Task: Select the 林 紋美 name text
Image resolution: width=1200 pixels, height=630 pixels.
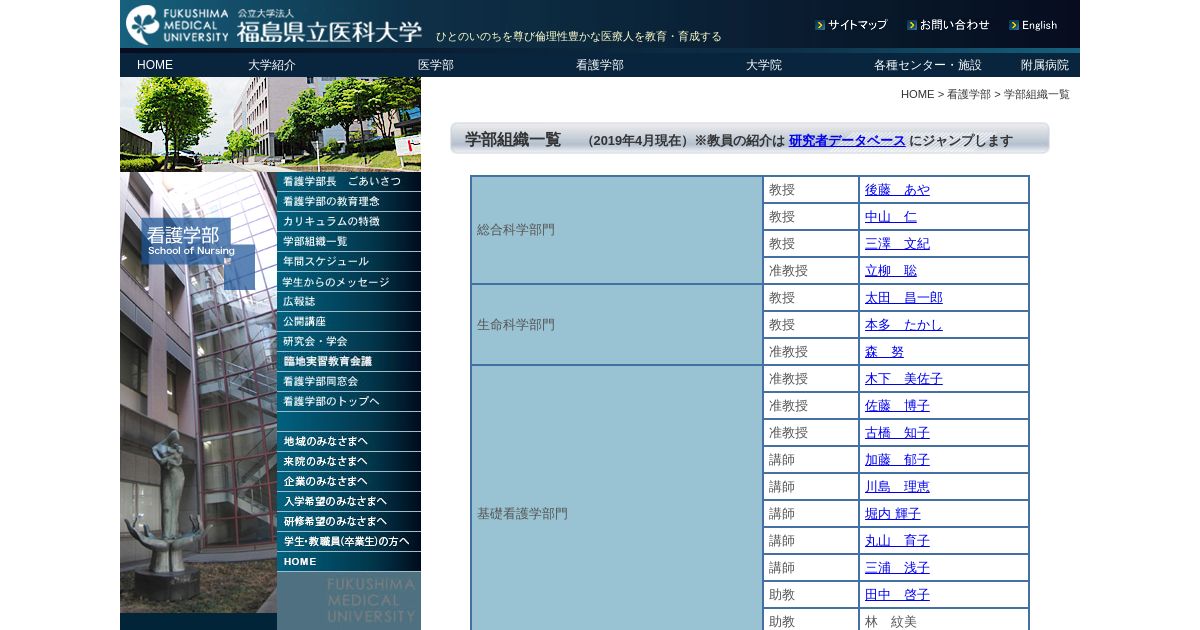Action: coord(891,622)
